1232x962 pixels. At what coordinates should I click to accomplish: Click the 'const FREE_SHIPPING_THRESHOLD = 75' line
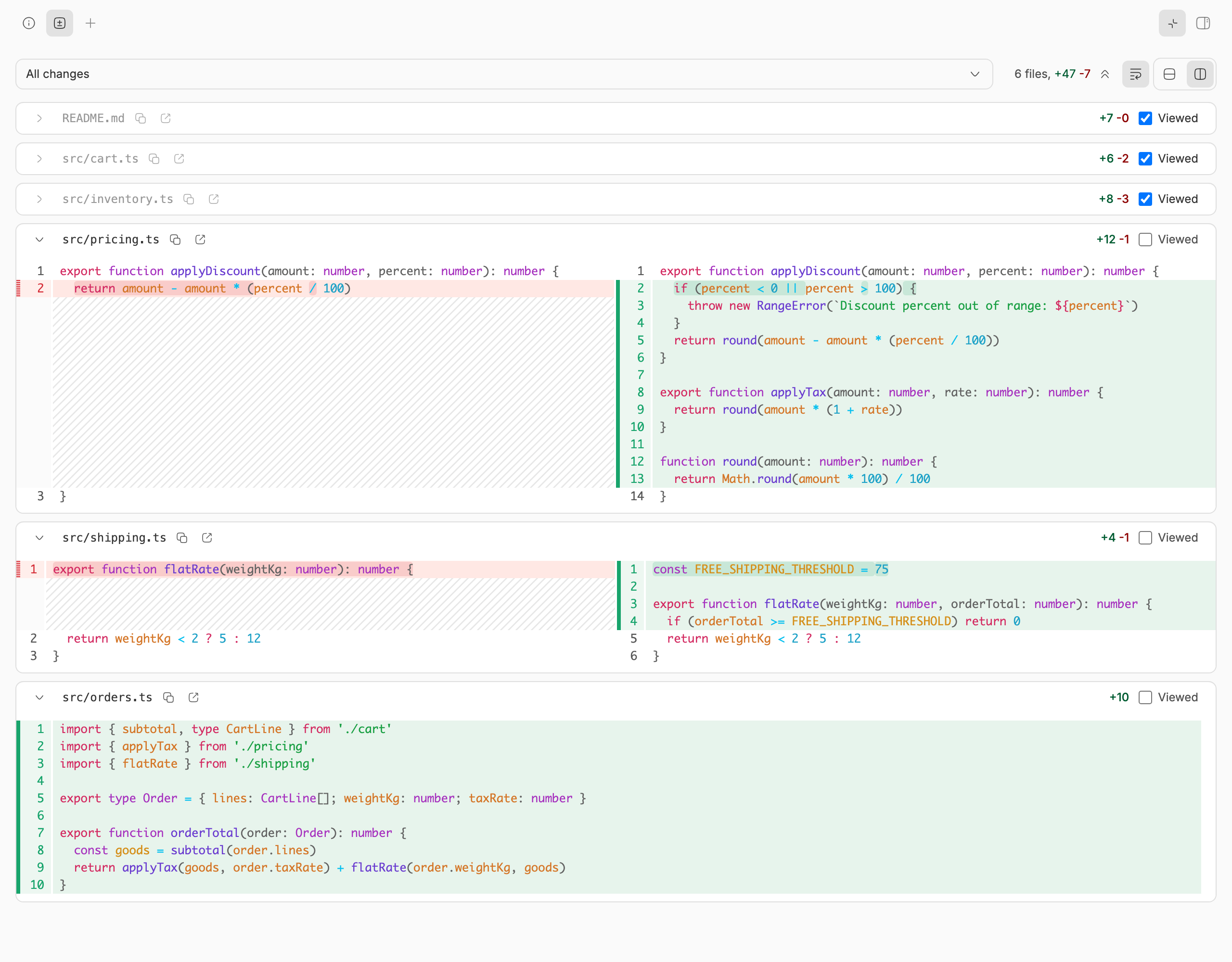[x=930, y=570]
